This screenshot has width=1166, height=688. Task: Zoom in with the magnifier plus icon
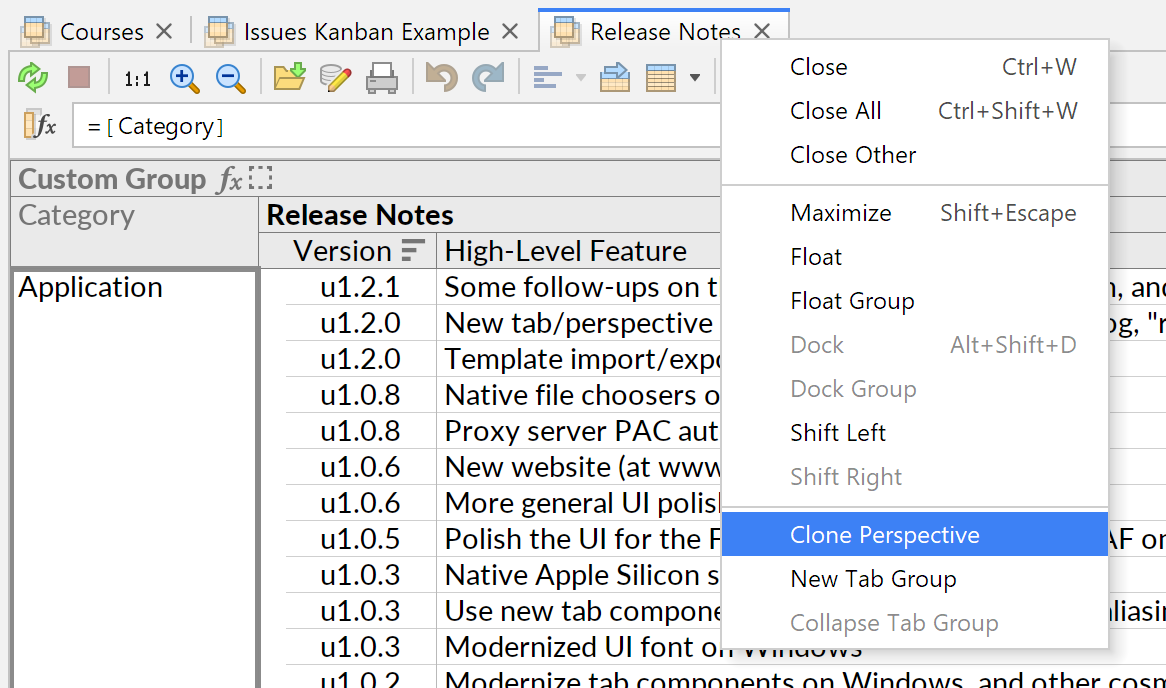click(x=185, y=77)
